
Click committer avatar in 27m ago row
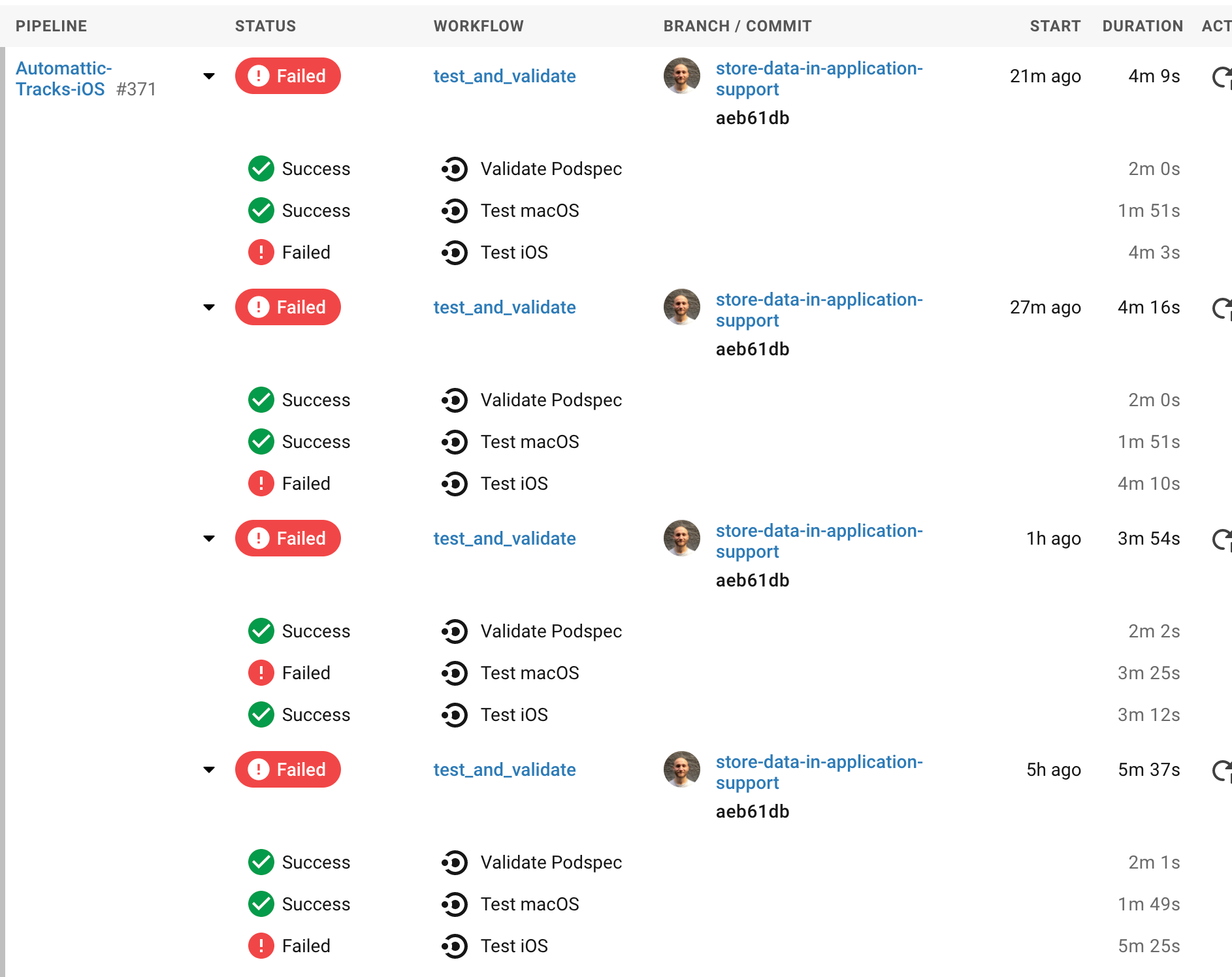pos(682,307)
